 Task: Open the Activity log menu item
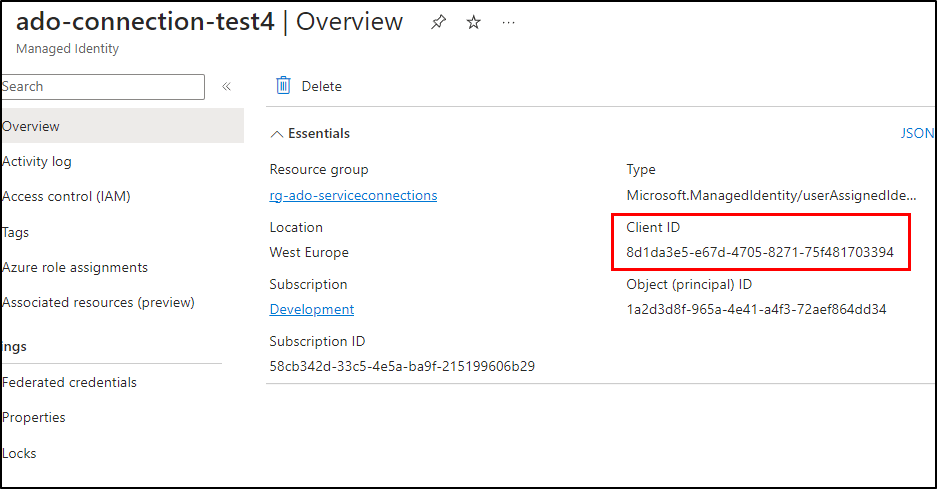37,161
